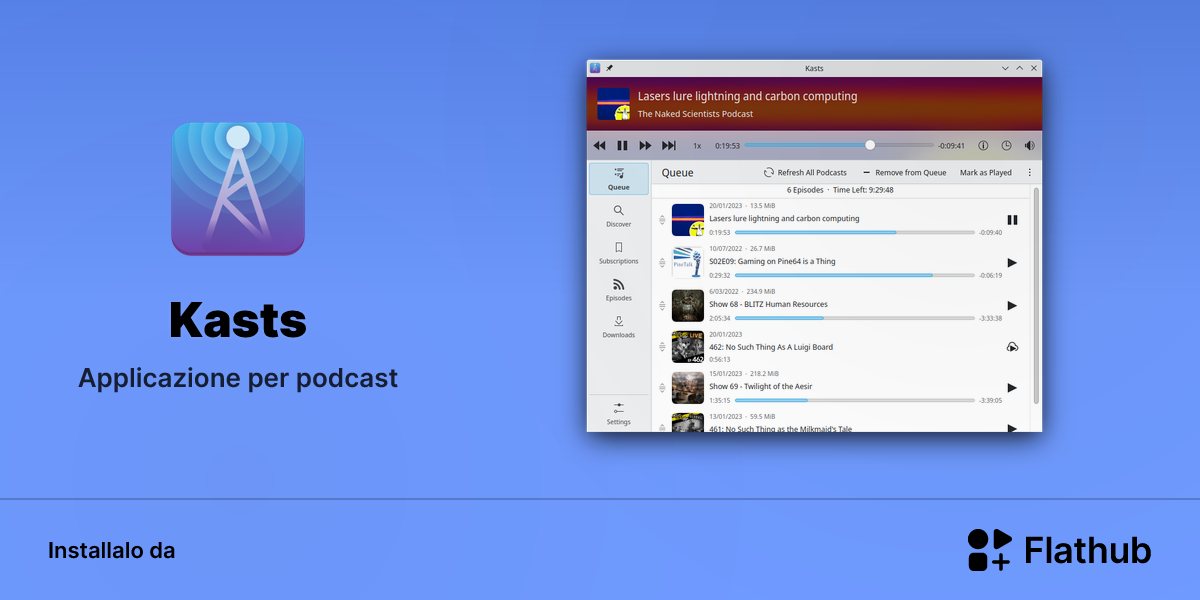1200x600 pixels.
Task: Click title S02E09: Gaming on Pine64 is a Thing
Action: tap(772, 261)
